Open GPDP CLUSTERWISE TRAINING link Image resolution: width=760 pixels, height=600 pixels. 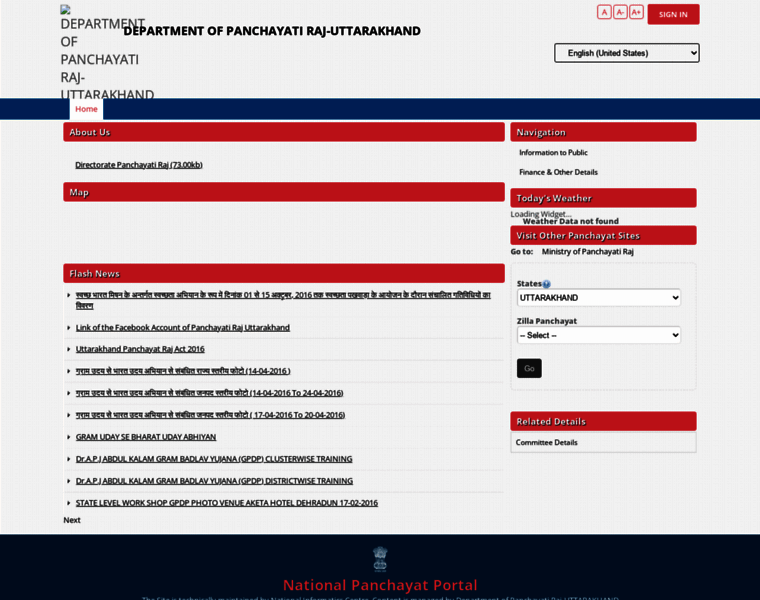(x=214, y=459)
